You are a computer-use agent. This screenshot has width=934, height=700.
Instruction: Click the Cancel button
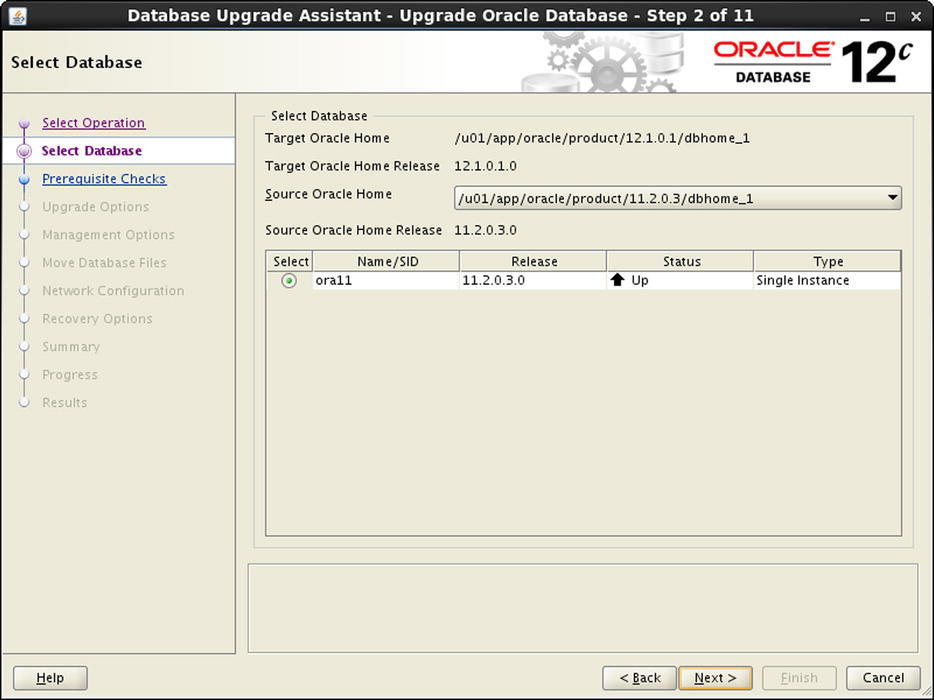(x=883, y=678)
